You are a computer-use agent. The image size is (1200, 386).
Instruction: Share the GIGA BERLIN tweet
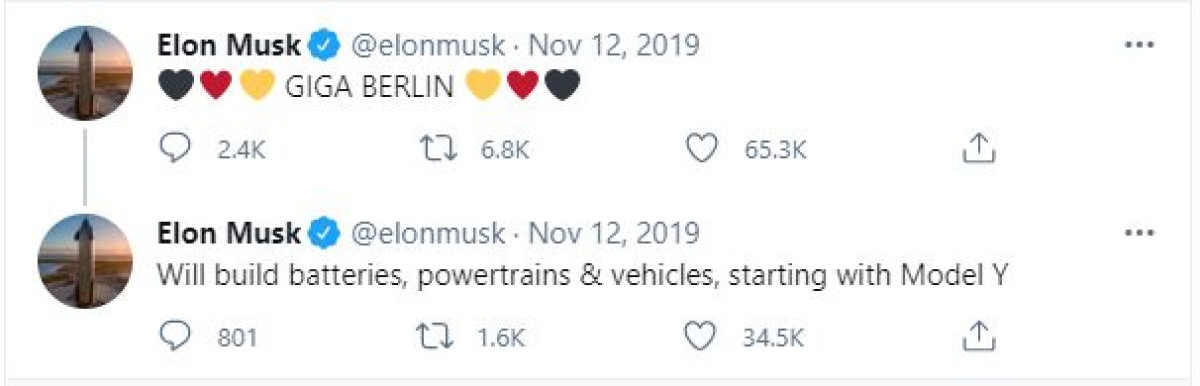click(x=979, y=148)
